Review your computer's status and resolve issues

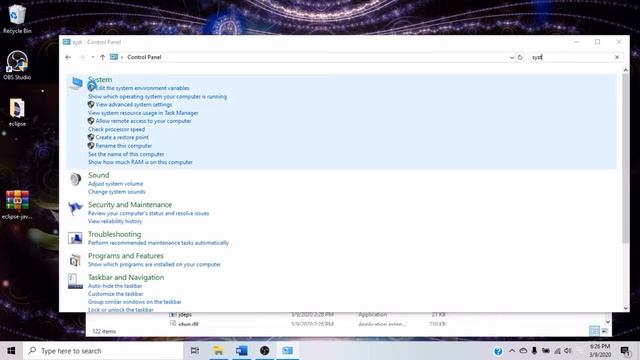(148, 213)
